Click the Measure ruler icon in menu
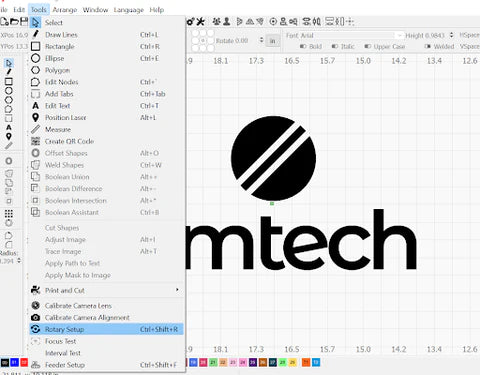The height and width of the screenshot is (375, 480). [x=36, y=129]
